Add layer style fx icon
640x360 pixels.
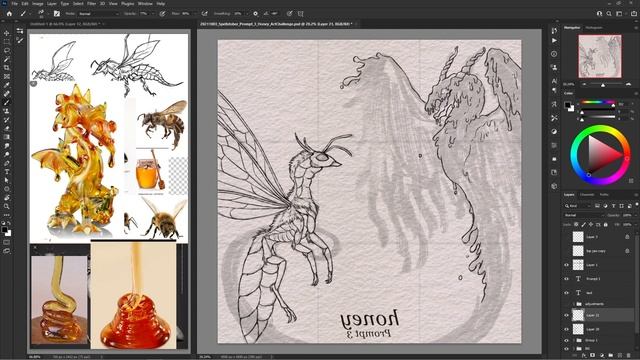tap(584, 356)
